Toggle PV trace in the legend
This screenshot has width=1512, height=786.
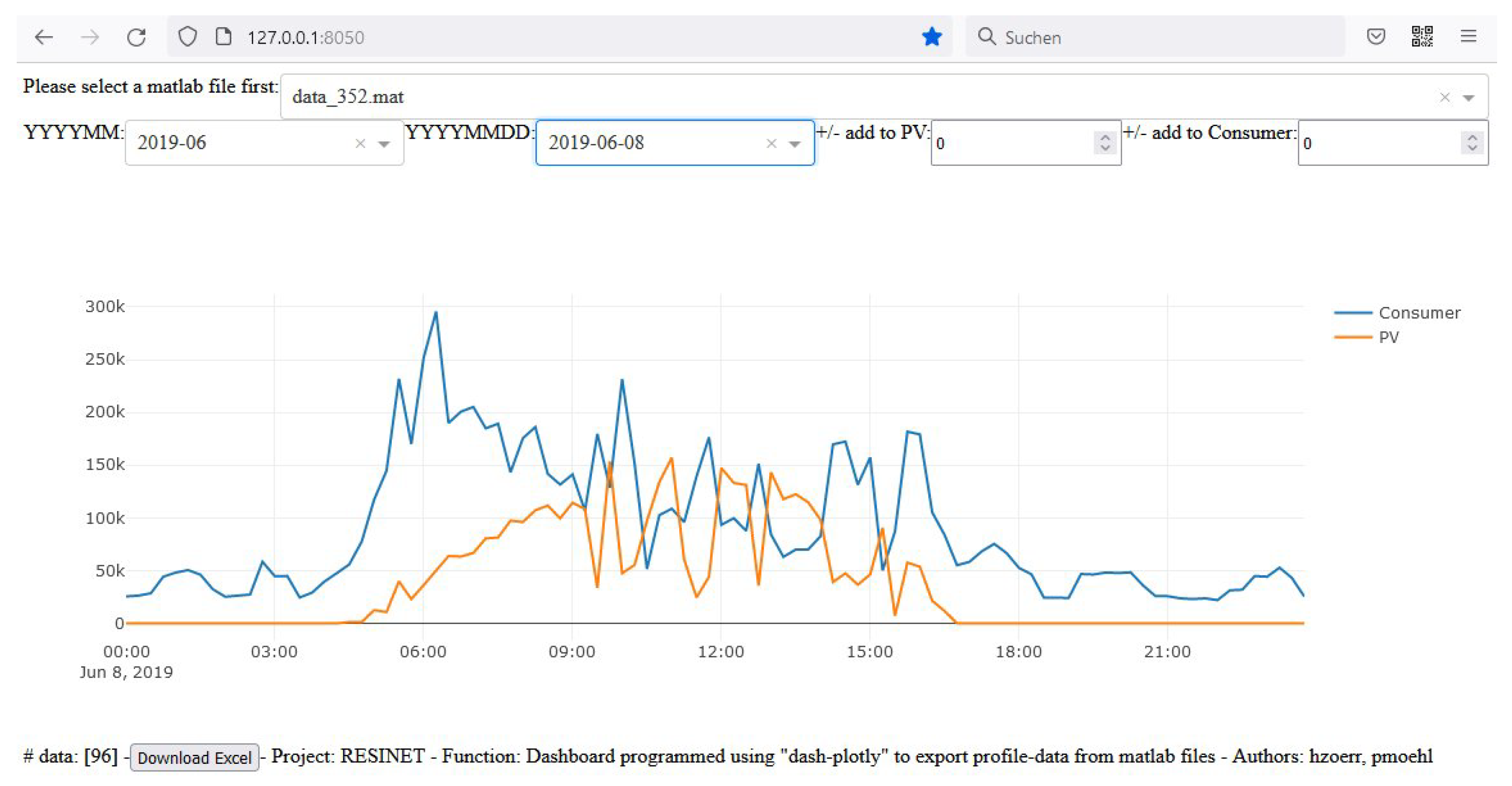[1388, 337]
